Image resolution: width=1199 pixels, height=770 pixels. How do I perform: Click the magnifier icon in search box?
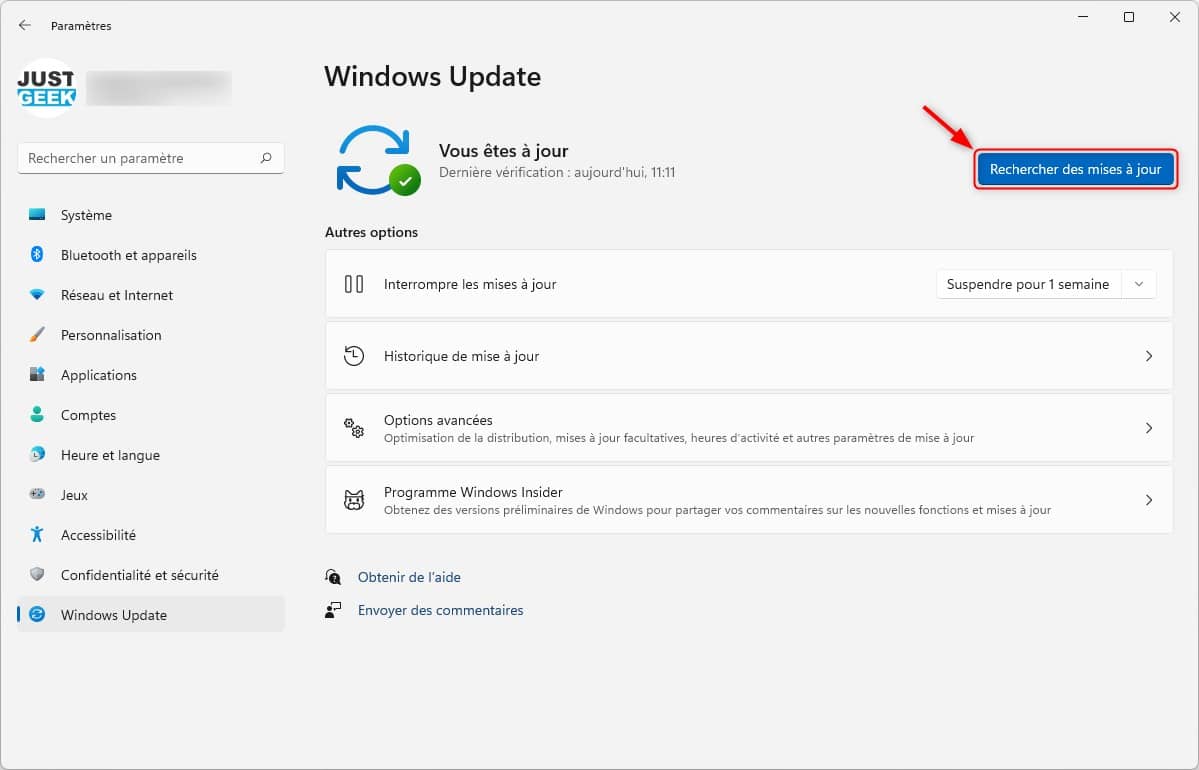[266, 158]
